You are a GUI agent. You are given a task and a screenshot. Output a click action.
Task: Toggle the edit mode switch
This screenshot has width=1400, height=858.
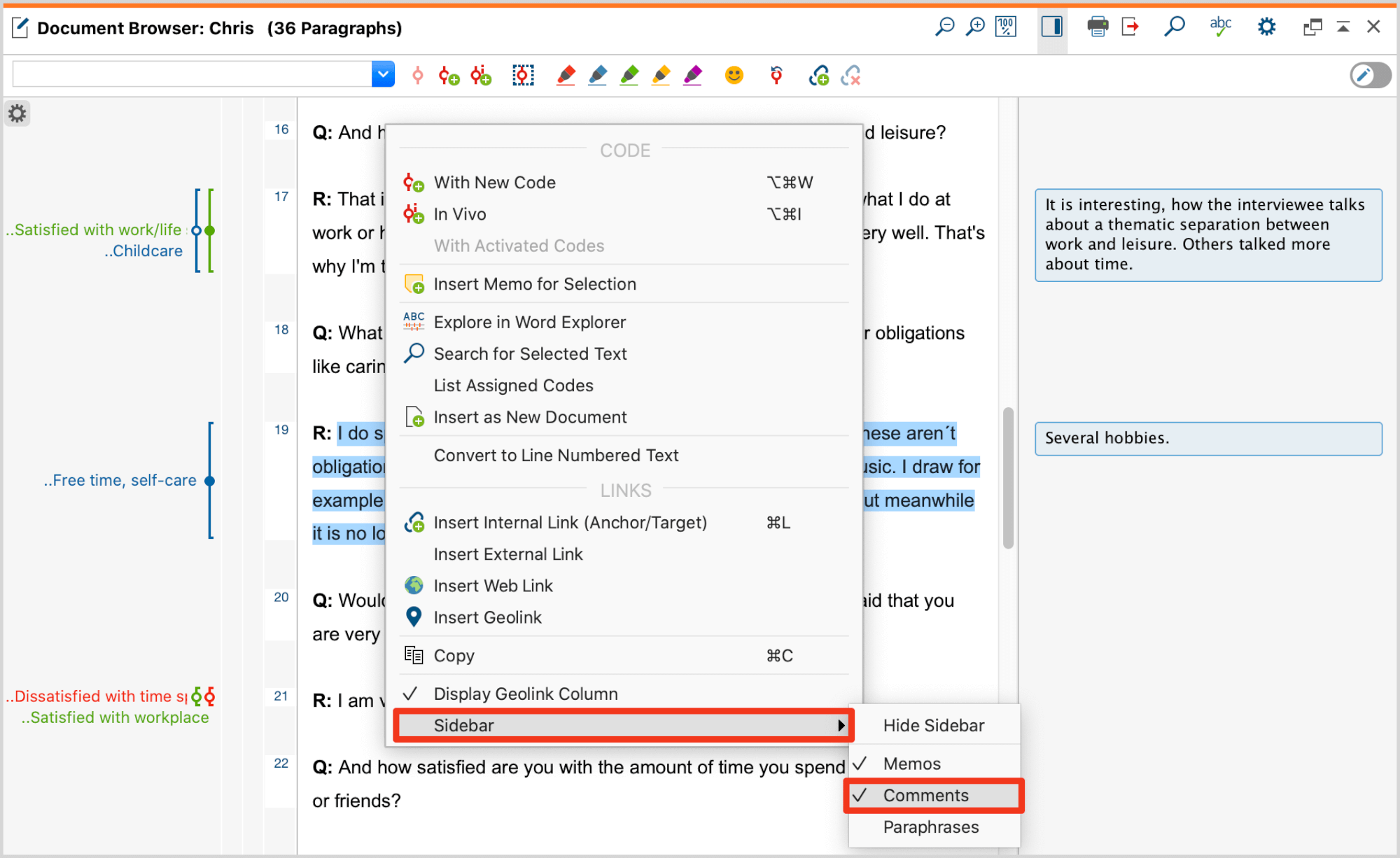[x=1370, y=75]
